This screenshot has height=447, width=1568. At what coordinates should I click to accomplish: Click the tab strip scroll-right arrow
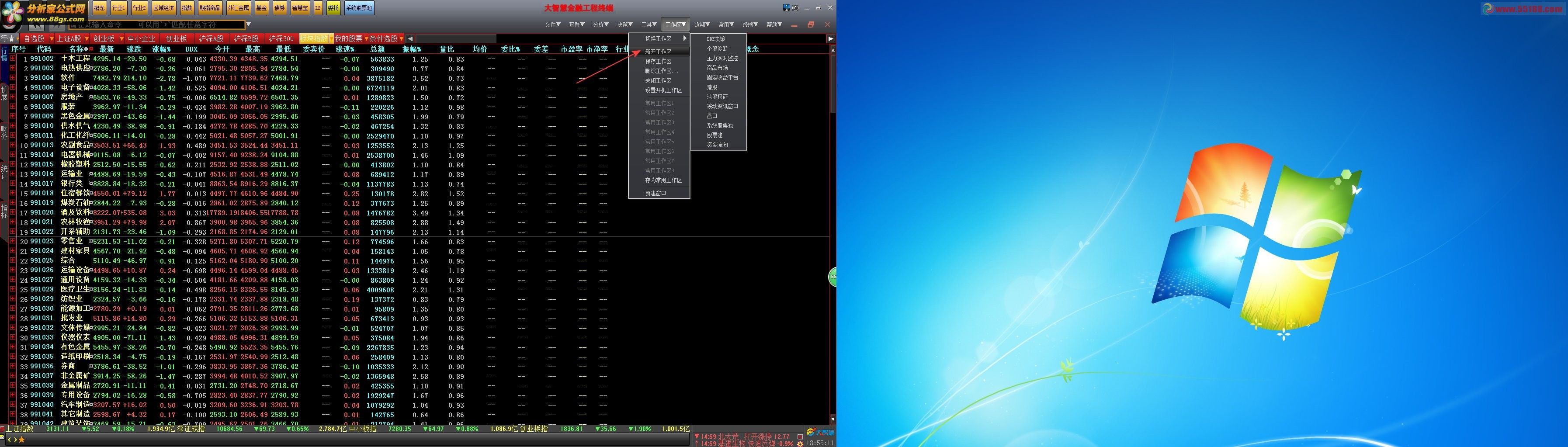coord(830,39)
